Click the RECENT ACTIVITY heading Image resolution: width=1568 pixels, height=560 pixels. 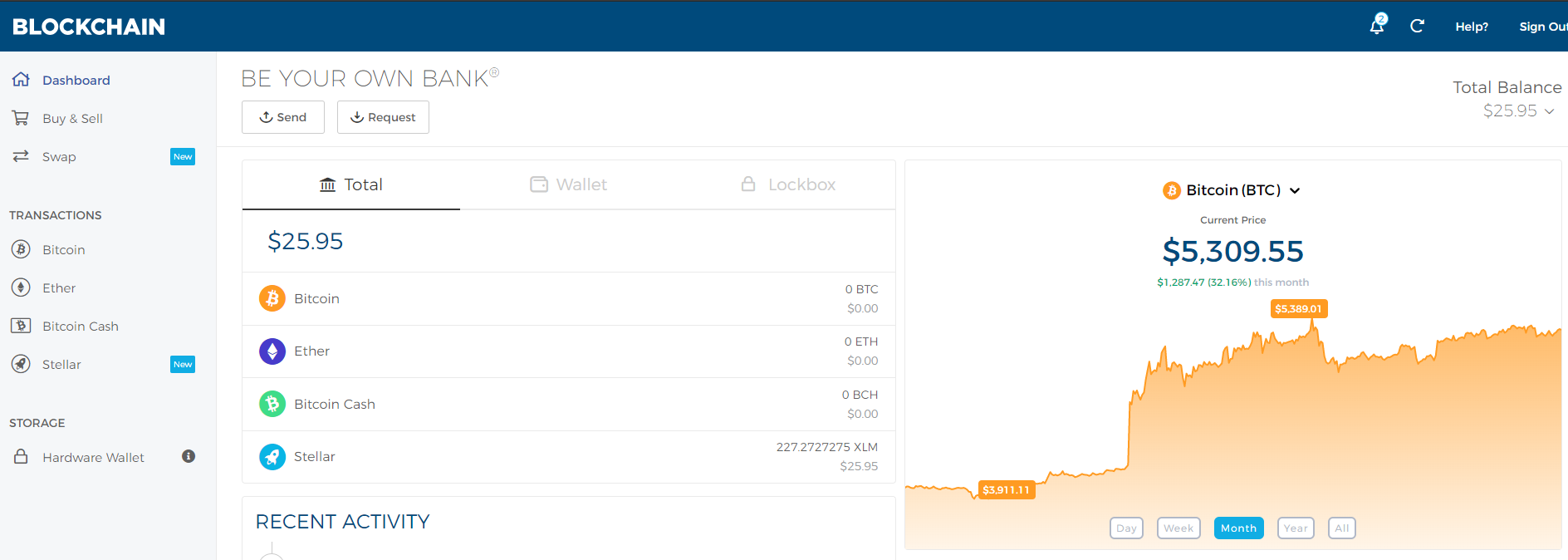[x=342, y=522]
